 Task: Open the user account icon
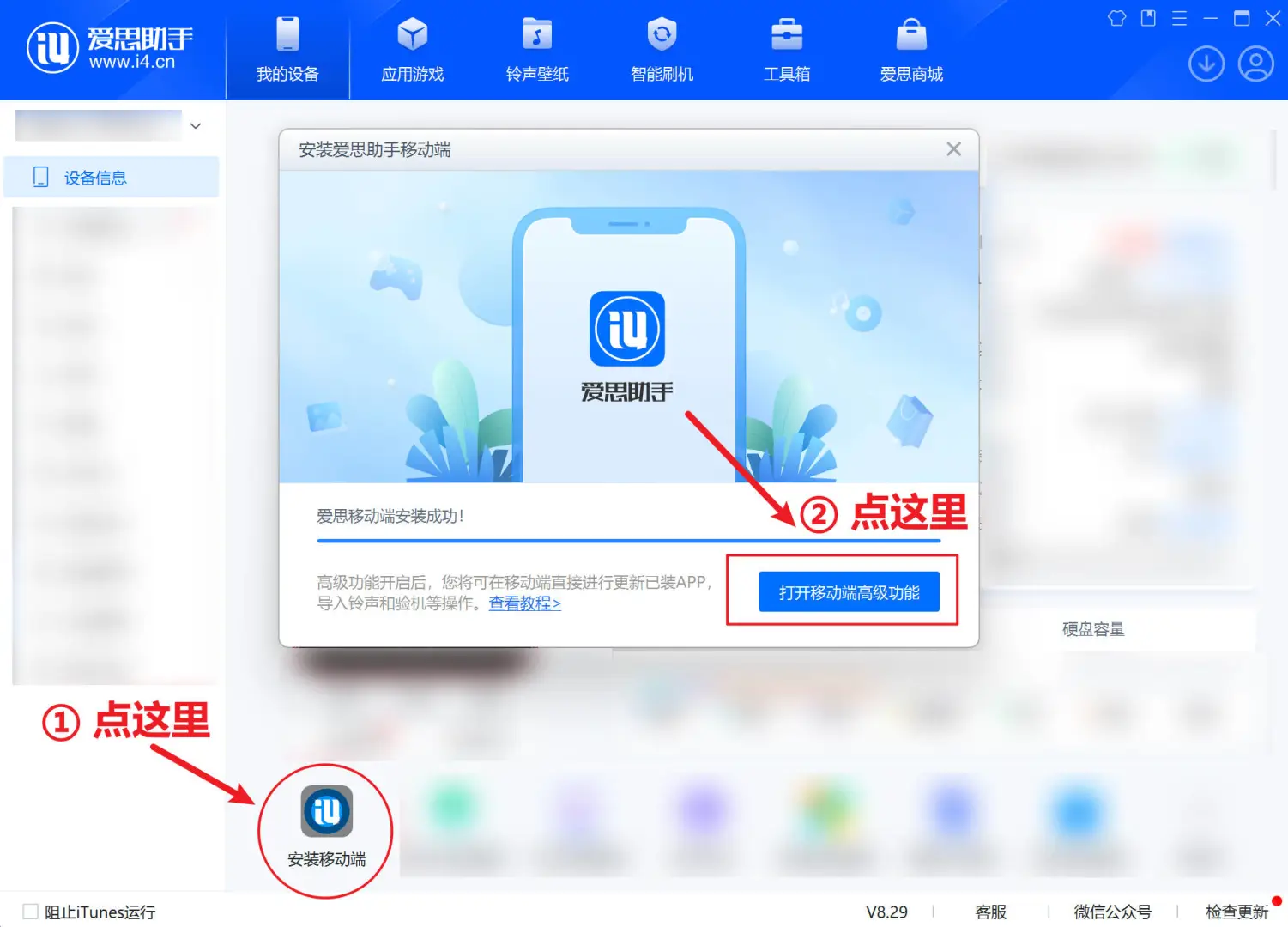1256,64
